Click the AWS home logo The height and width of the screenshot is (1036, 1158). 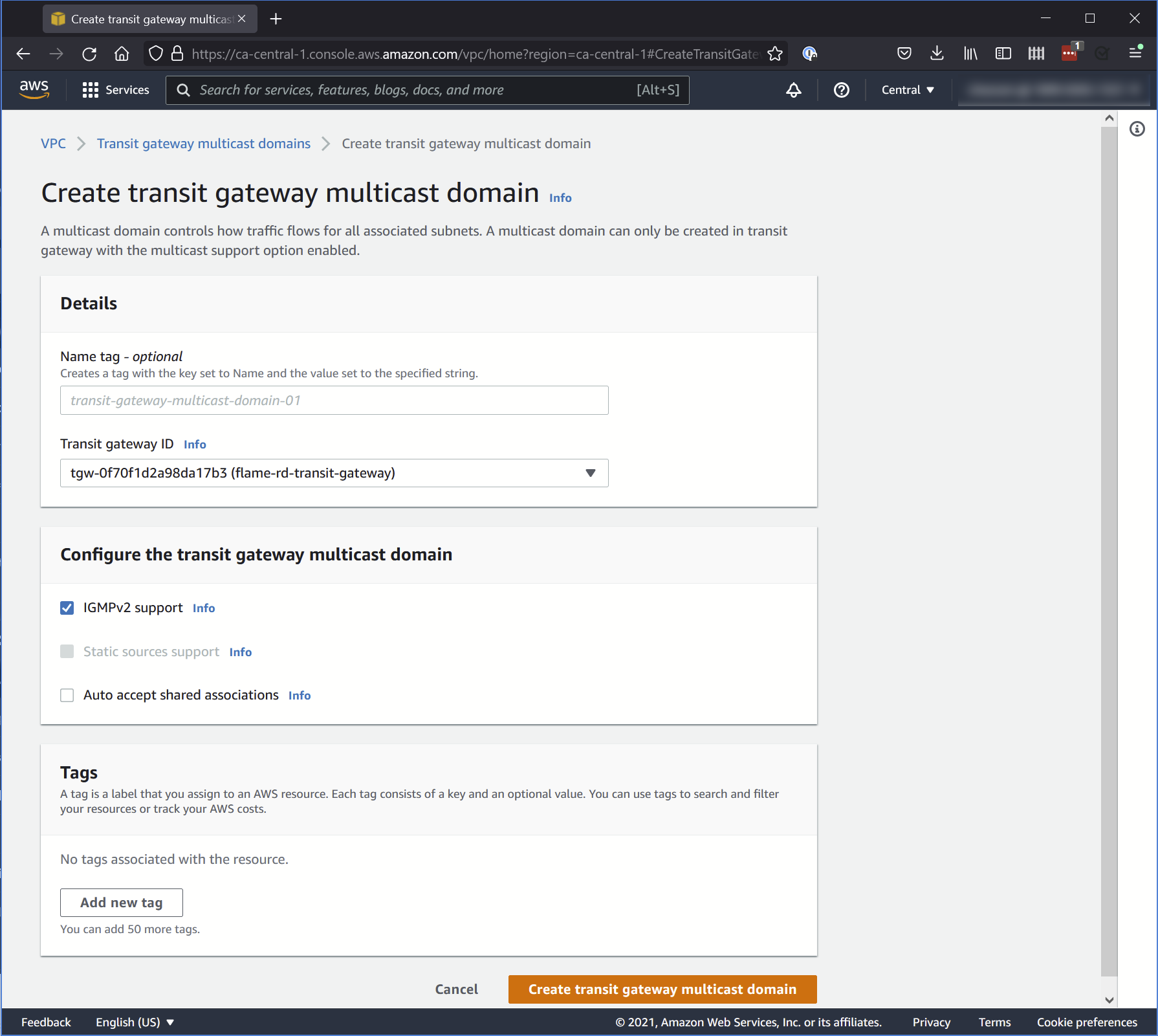coord(34,89)
